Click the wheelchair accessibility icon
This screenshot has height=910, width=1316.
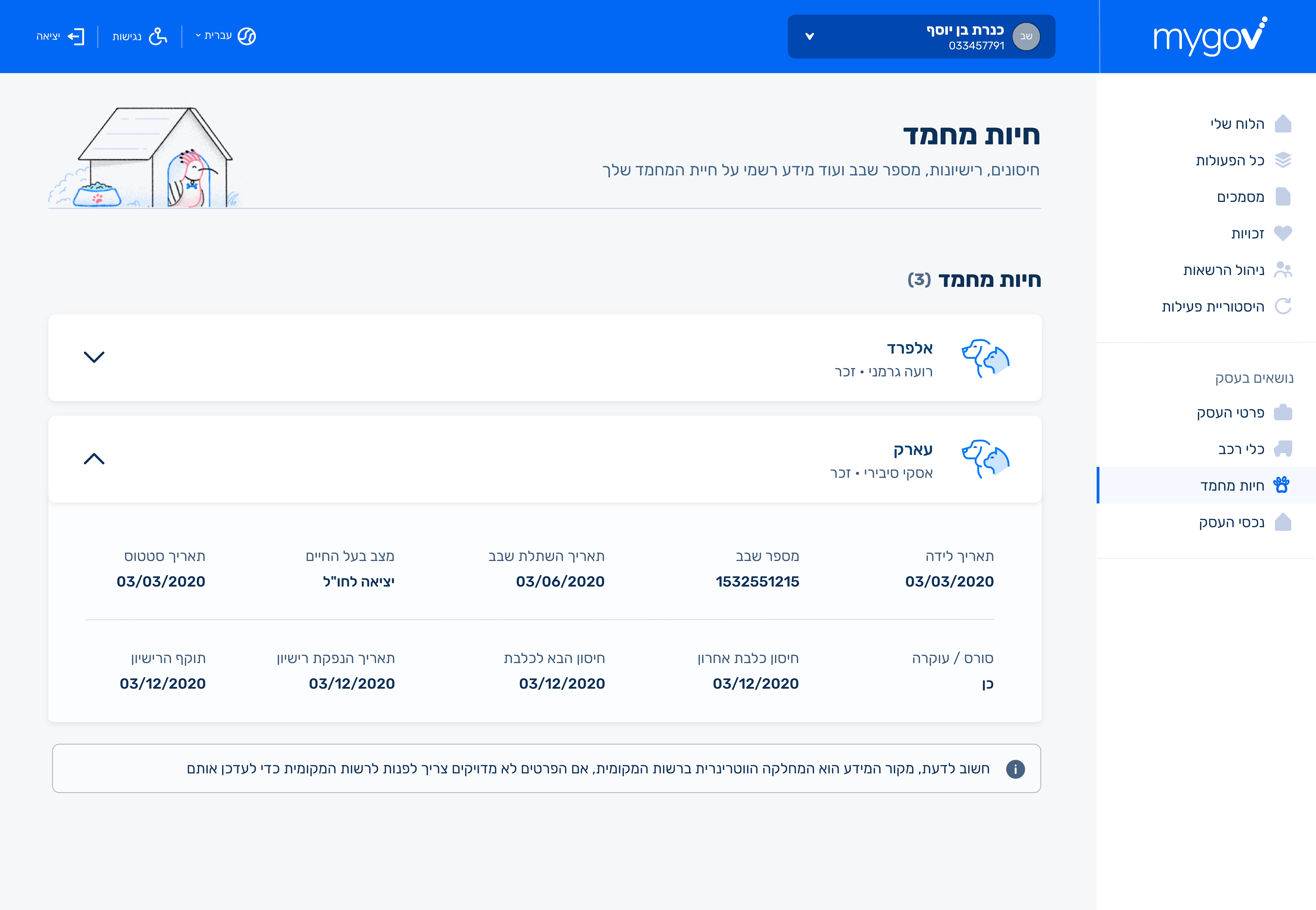coord(157,37)
